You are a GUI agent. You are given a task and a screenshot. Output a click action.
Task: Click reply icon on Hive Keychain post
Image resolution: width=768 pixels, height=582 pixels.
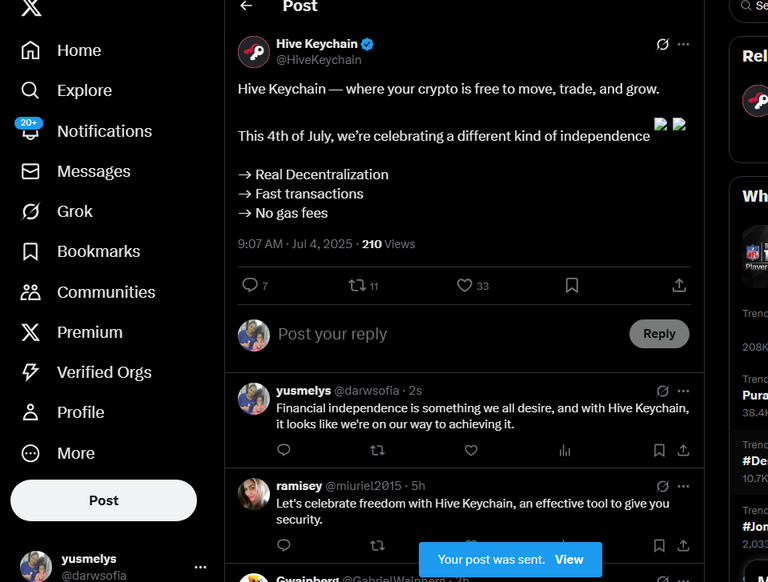(x=250, y=285)
